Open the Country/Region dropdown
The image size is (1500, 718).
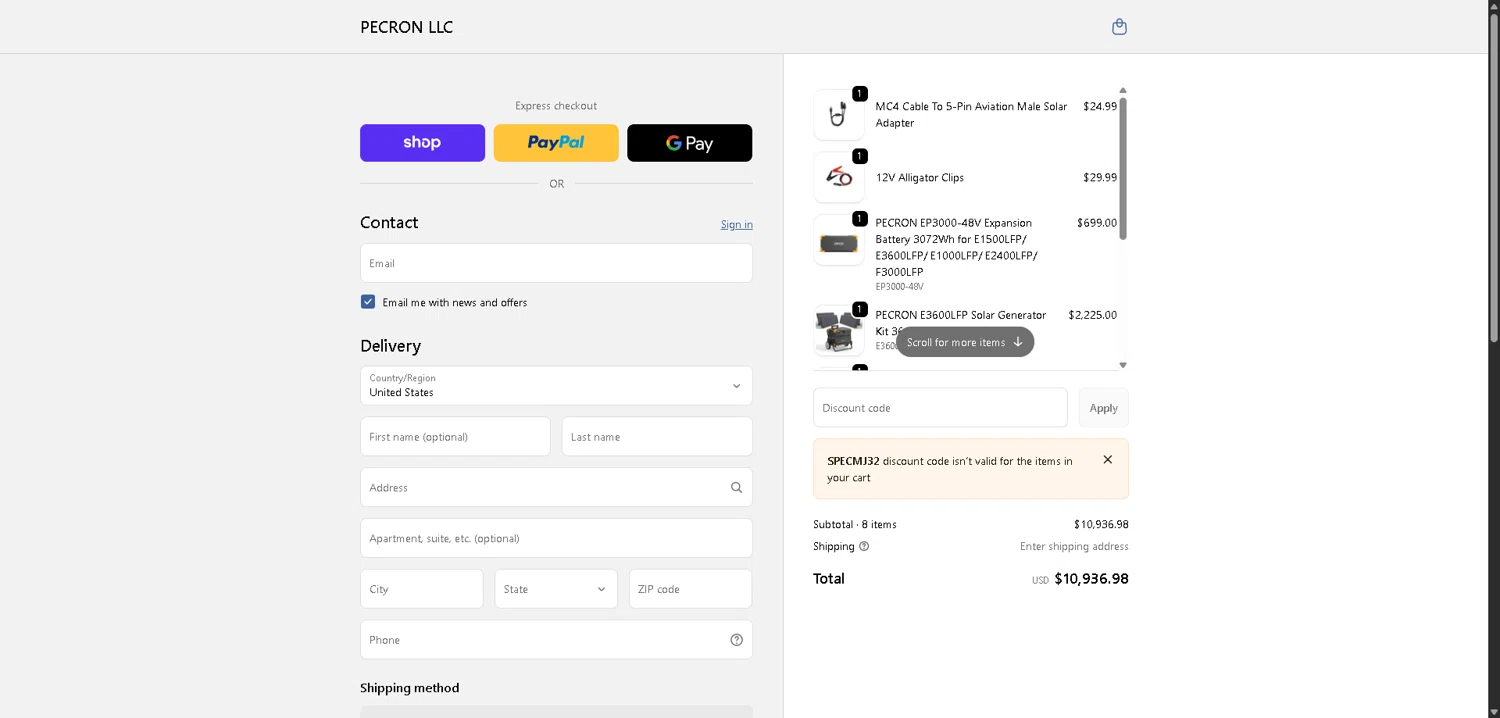[x=556, y=386]
